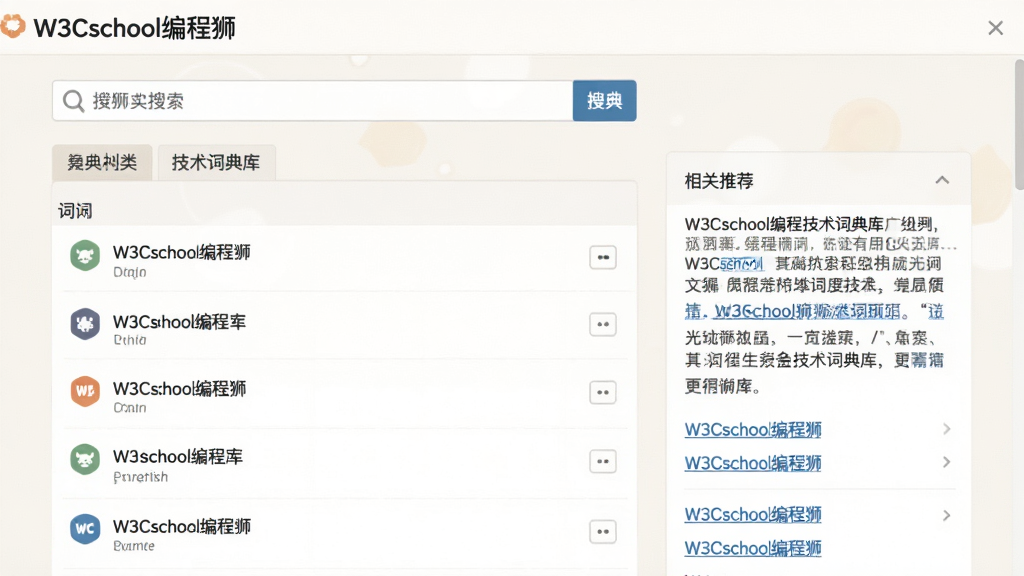Open the third W3Cschool编程狮 link in 相关推荐
This screenshot has width=1024, height=576.
point(753,515)
